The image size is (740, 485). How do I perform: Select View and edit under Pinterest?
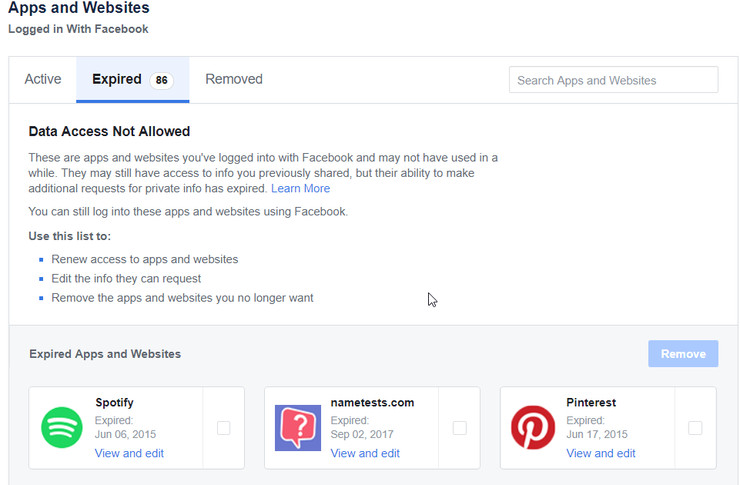(601, 453)
